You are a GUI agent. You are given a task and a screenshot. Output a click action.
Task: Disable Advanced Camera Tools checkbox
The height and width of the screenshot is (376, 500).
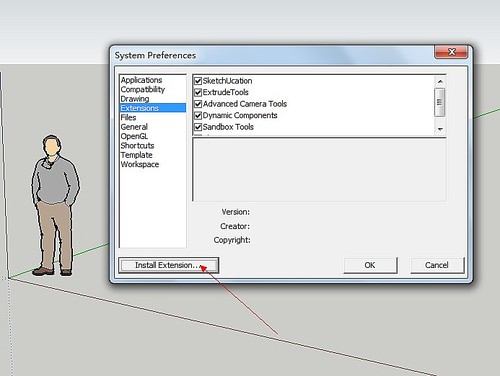coord(198,104)
